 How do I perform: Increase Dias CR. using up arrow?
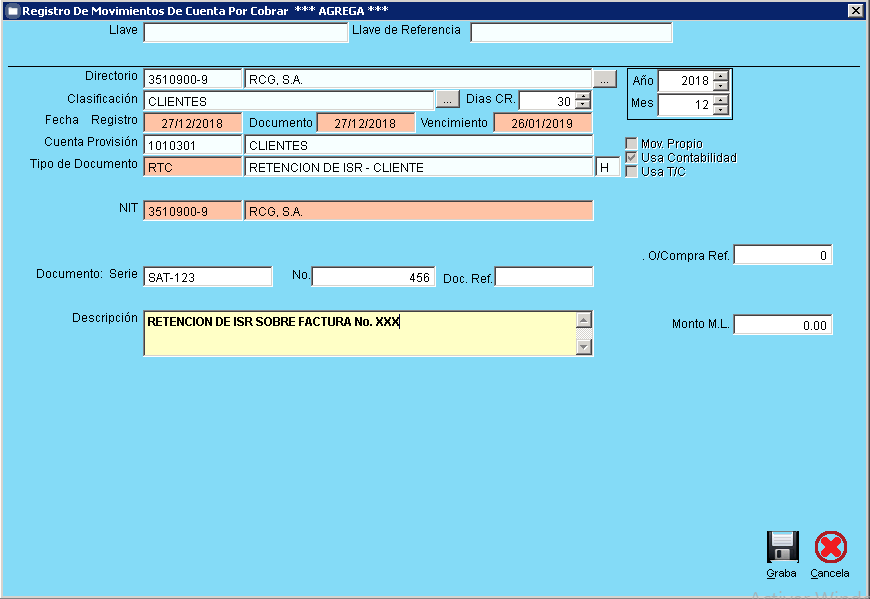pyautogui.click(x=583, y=96)
